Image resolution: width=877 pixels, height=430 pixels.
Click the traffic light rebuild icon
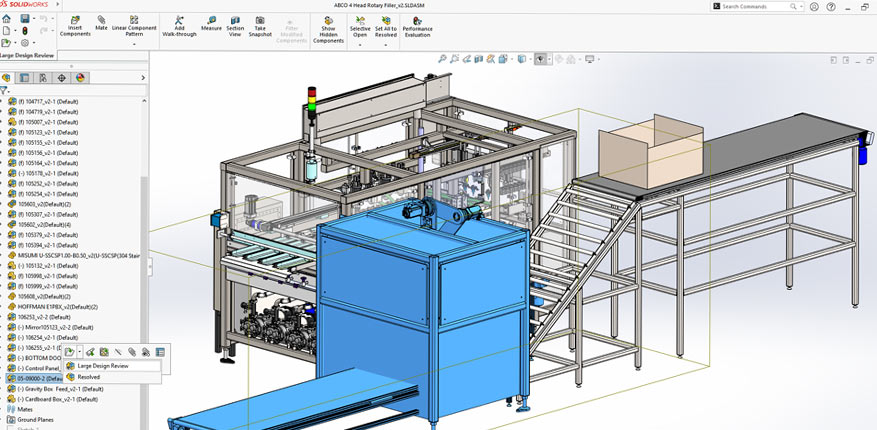pyautogui.click(x=25, y=30)
